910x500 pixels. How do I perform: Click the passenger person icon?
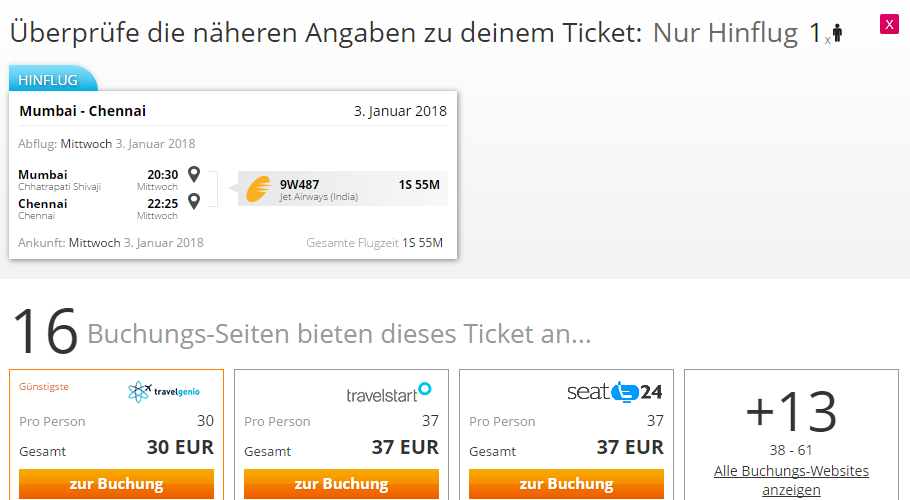pyautogui.click(x=837, y=32)
